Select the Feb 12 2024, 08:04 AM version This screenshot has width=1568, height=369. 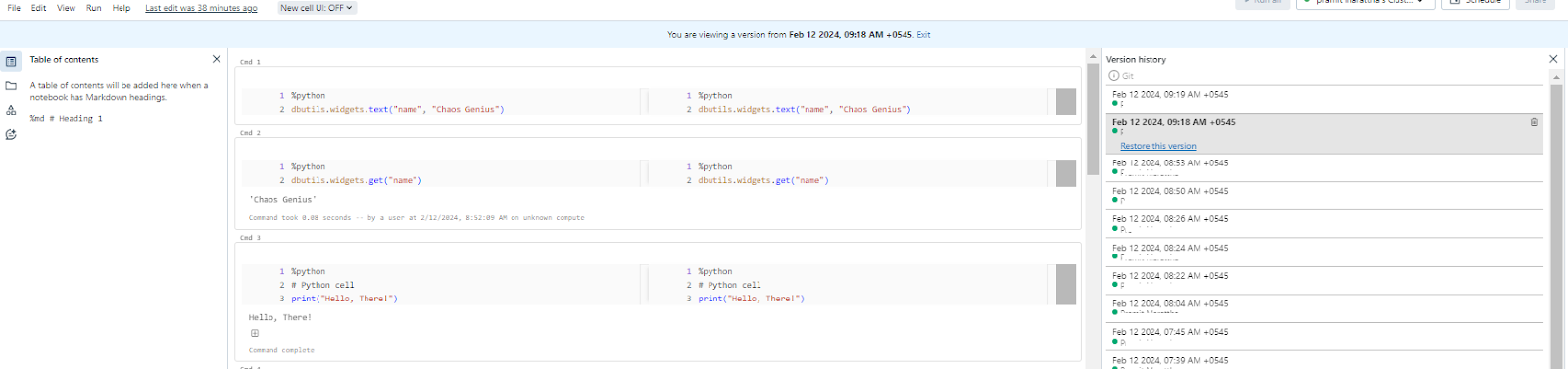click(x=1326, y=307)
